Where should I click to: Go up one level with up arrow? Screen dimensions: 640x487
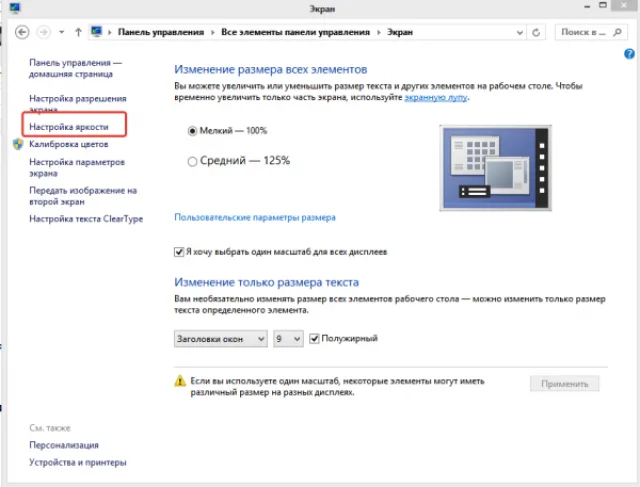78,32
